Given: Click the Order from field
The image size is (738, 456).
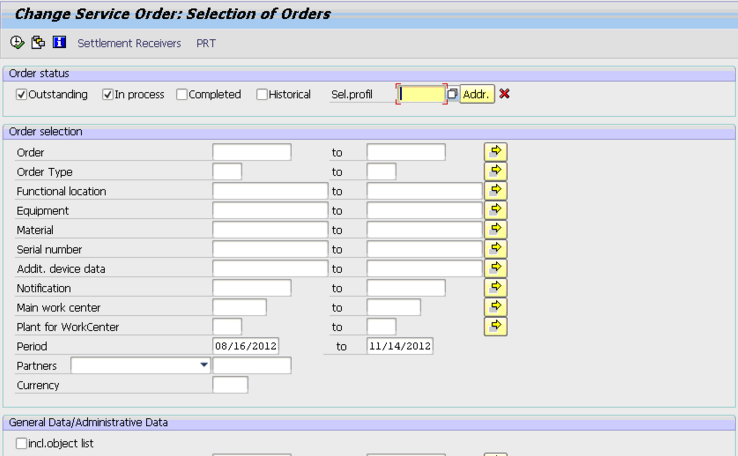Looking at the screenshot, I should coord(252,152).
